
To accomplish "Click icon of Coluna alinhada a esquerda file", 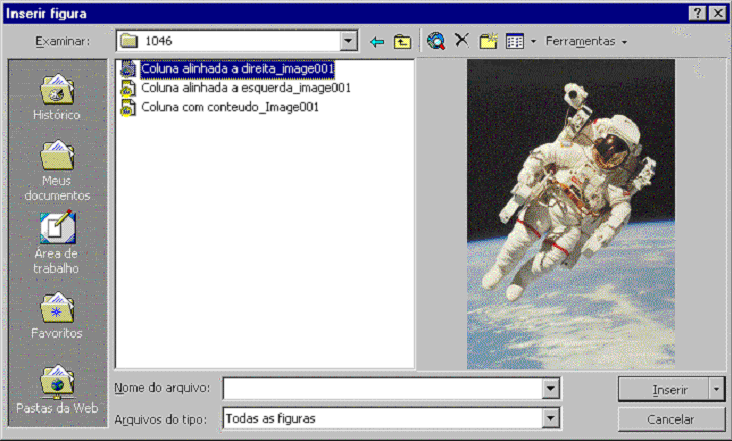I will pyautogui.click(x=128, y=88).
